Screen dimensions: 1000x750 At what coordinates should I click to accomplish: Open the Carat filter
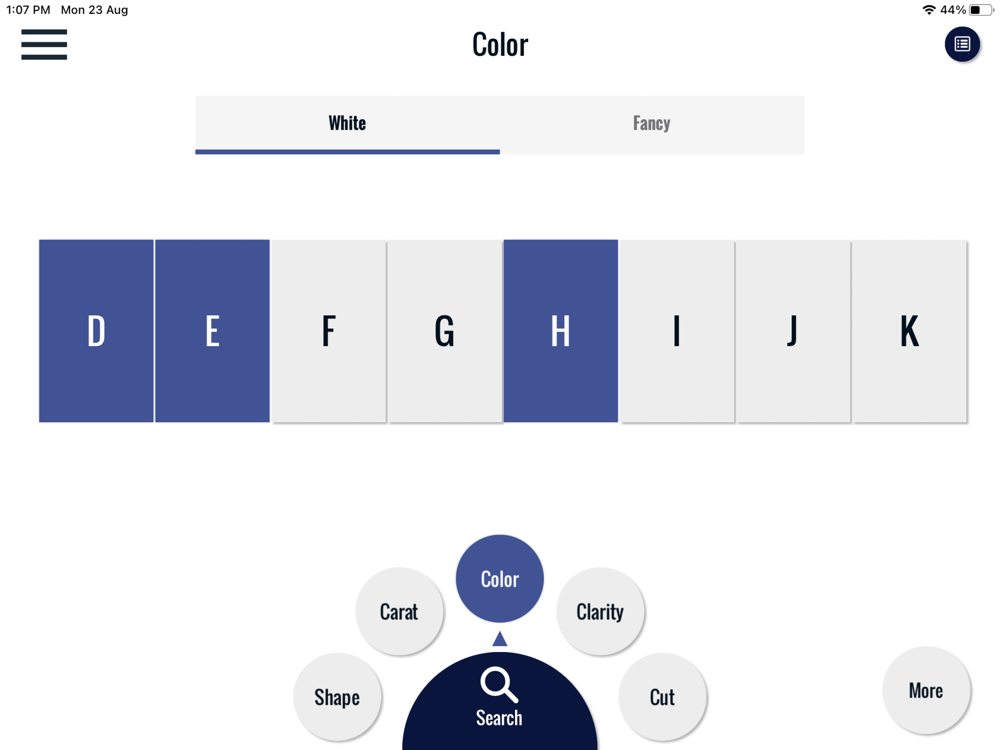pos(399,611)
